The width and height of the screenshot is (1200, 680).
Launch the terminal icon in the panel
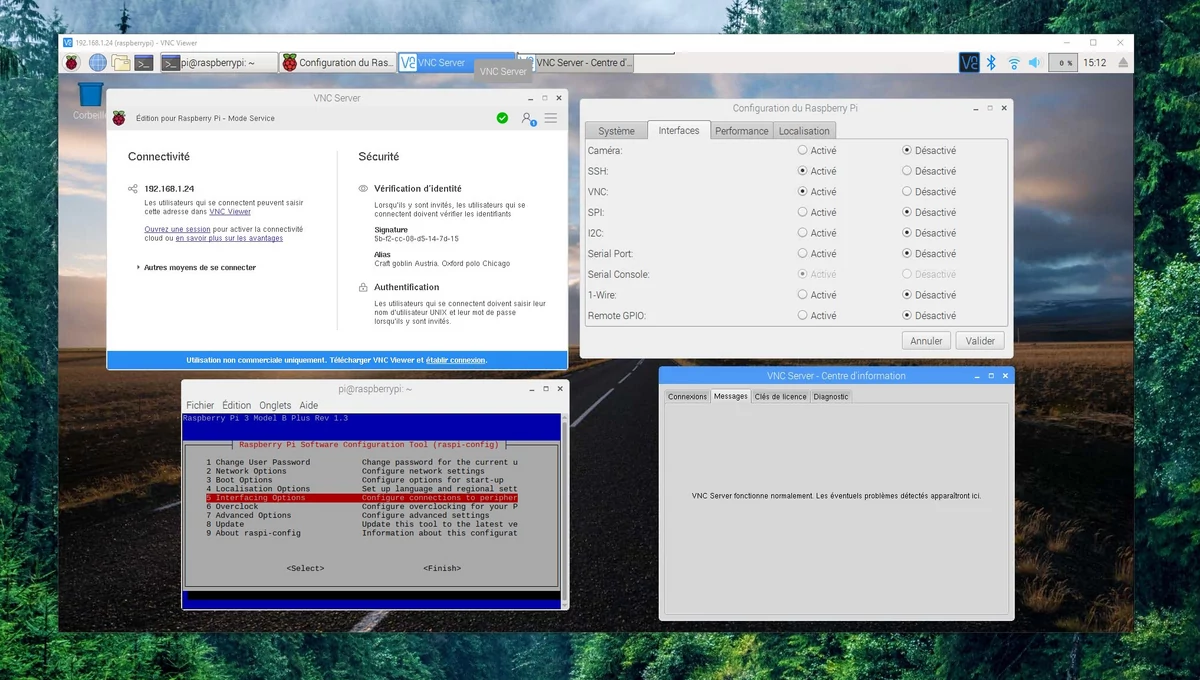coord(145,63)
